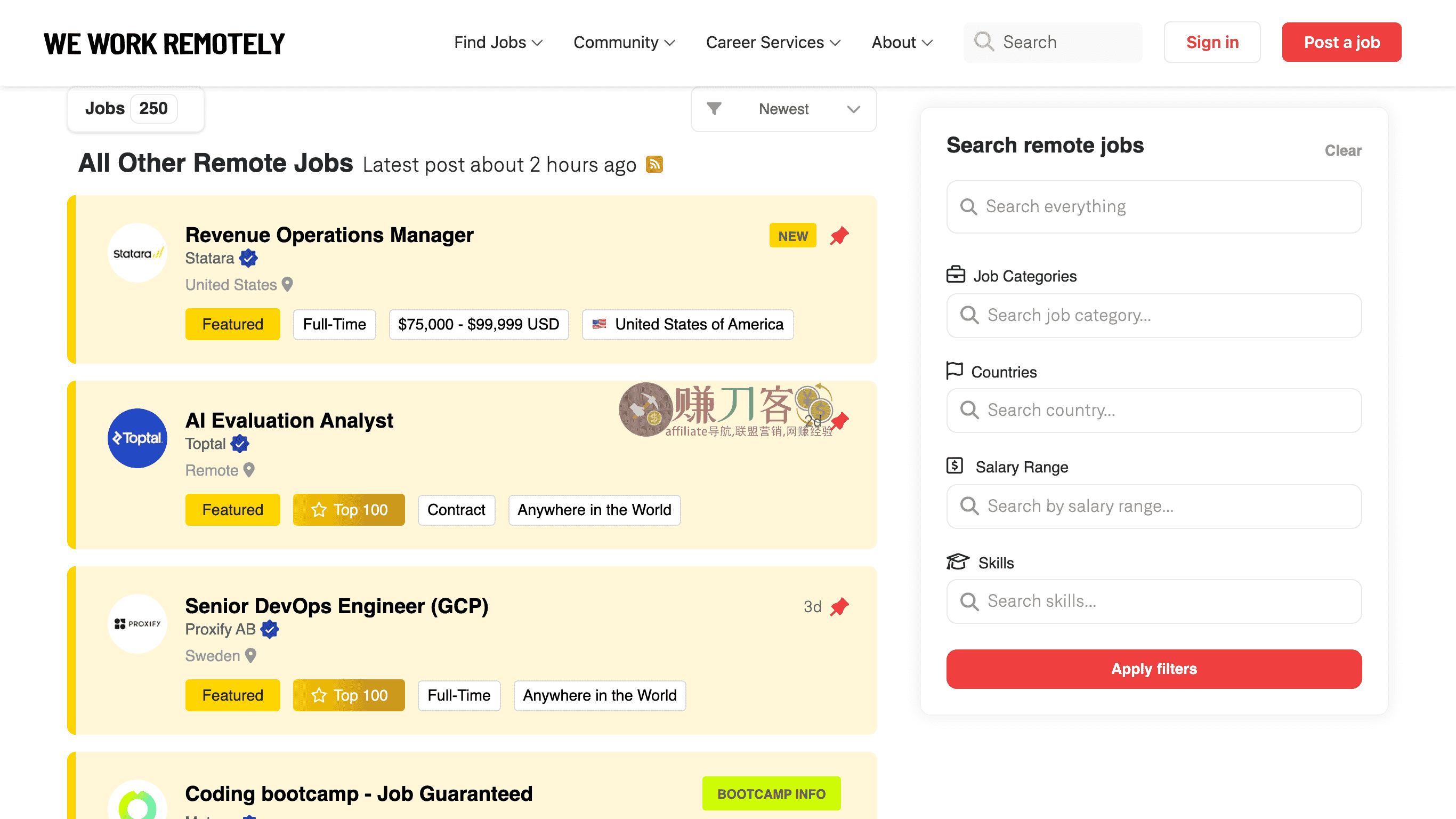Click the graduation cap Skills icon
Screen dimensions: 1456x819
(958, 561)
